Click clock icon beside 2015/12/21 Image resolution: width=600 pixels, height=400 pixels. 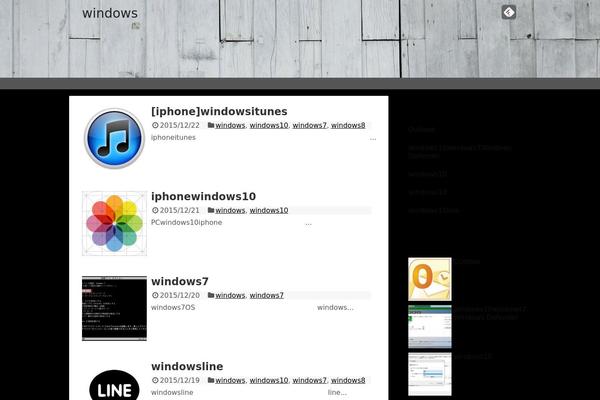pyautogui.click(x=155, y=210)
